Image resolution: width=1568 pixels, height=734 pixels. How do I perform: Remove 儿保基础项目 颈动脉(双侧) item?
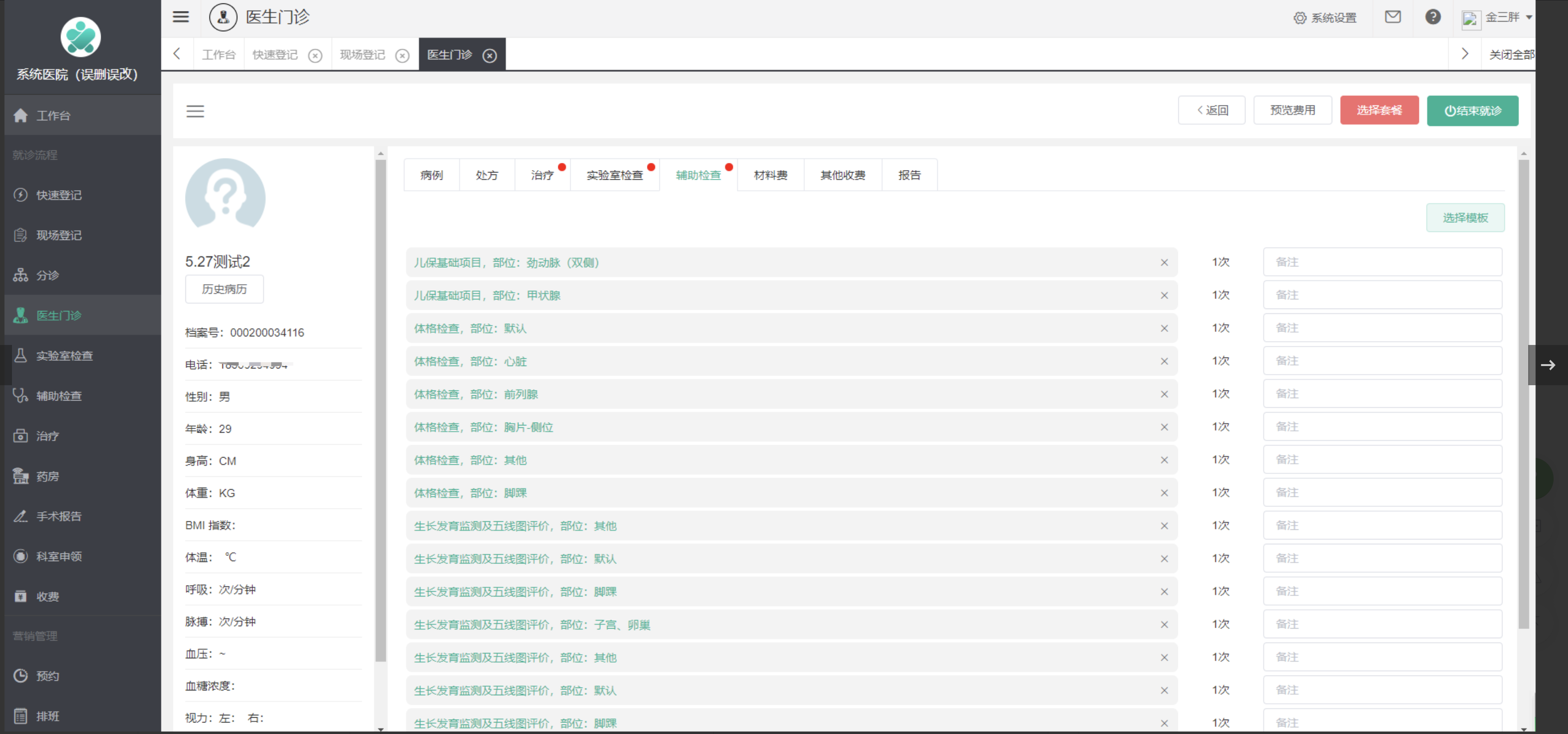[1164, 263]
